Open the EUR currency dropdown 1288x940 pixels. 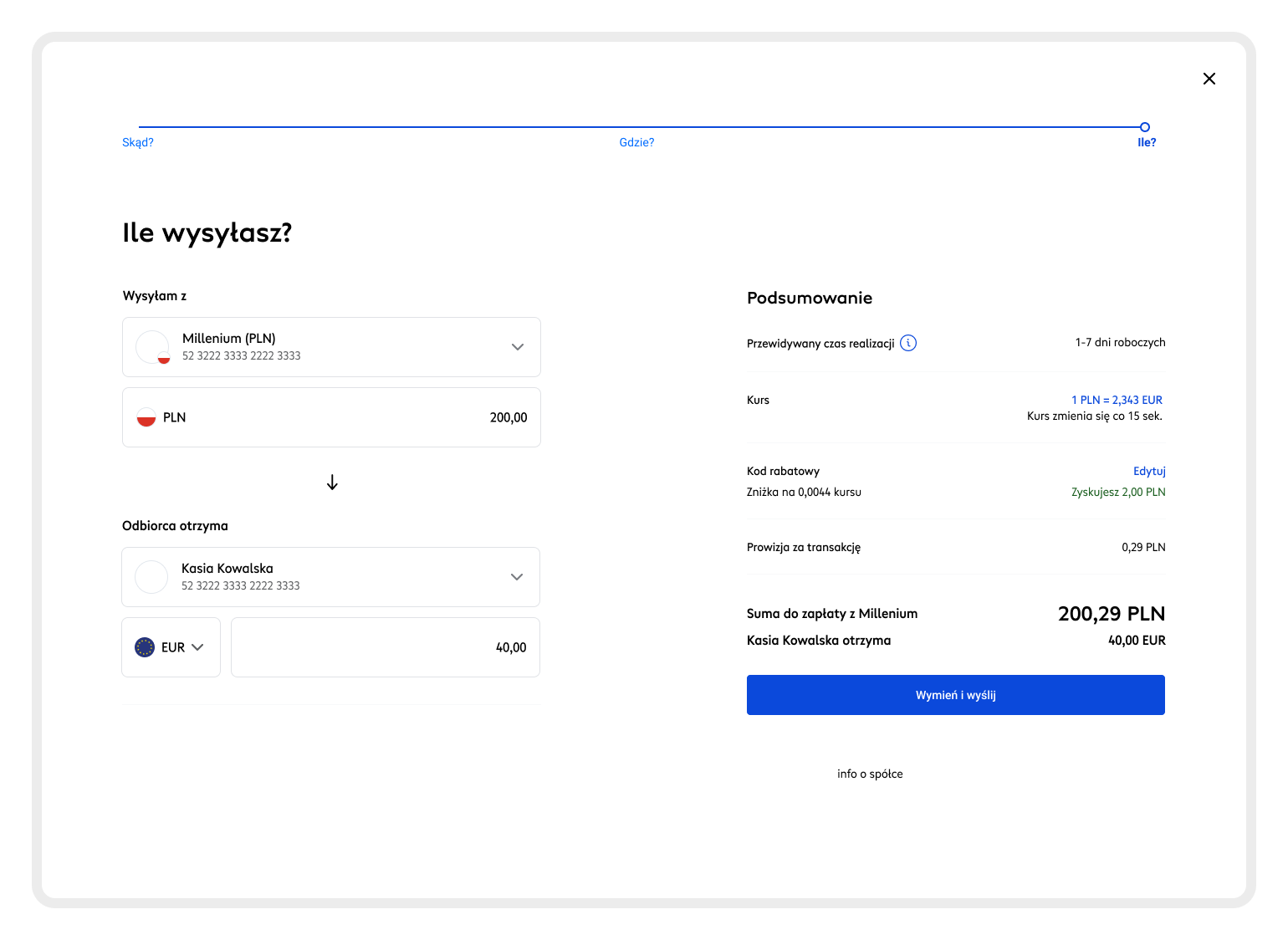[197, 647]
